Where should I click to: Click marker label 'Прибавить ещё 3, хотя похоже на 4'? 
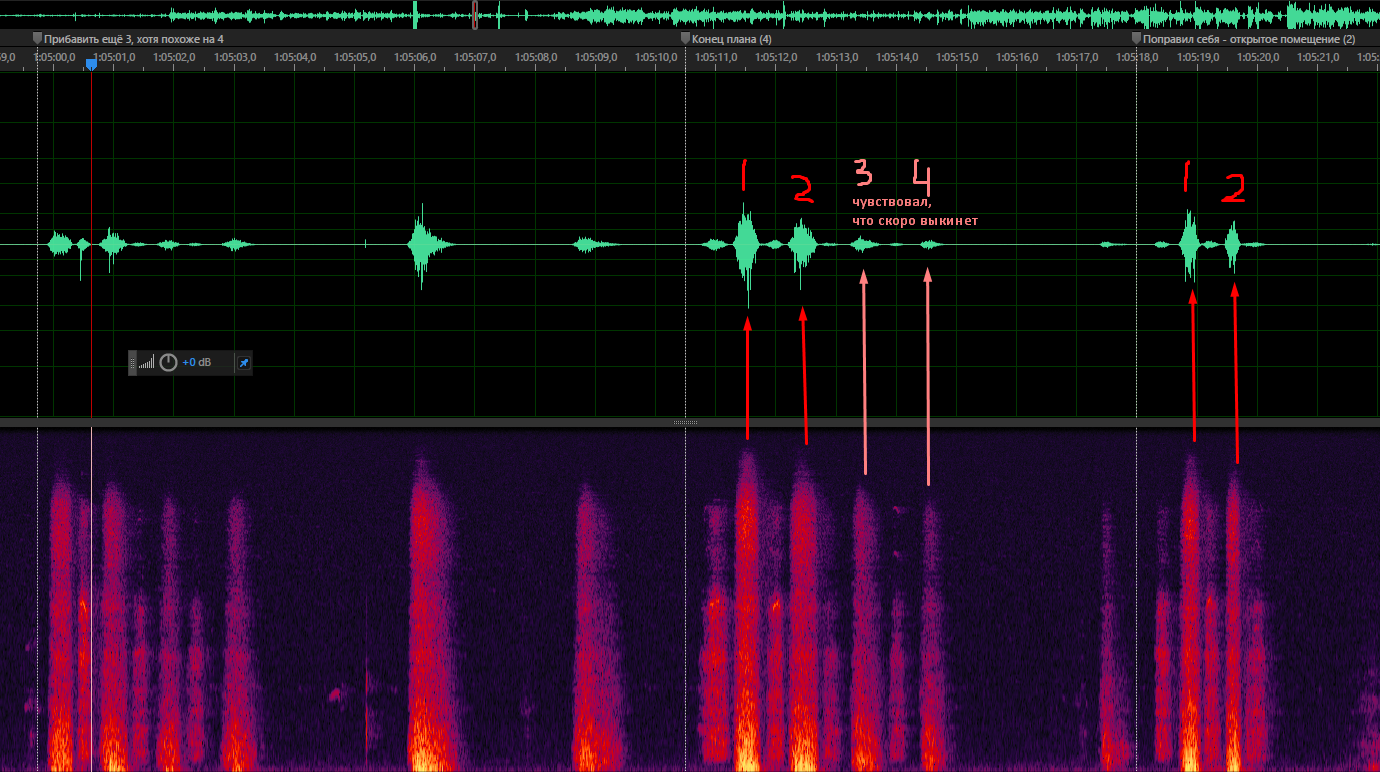coord(134,39)
